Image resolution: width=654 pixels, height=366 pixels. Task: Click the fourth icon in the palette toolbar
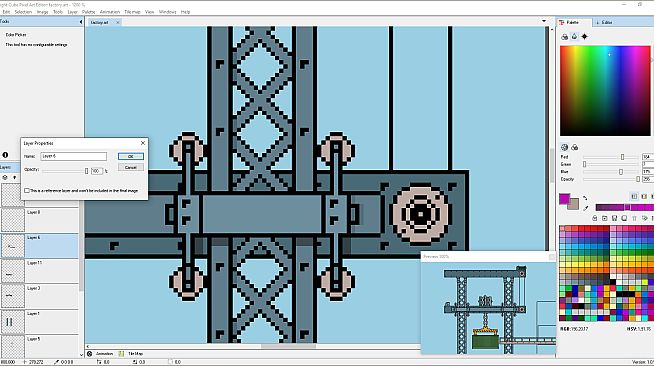624,218
